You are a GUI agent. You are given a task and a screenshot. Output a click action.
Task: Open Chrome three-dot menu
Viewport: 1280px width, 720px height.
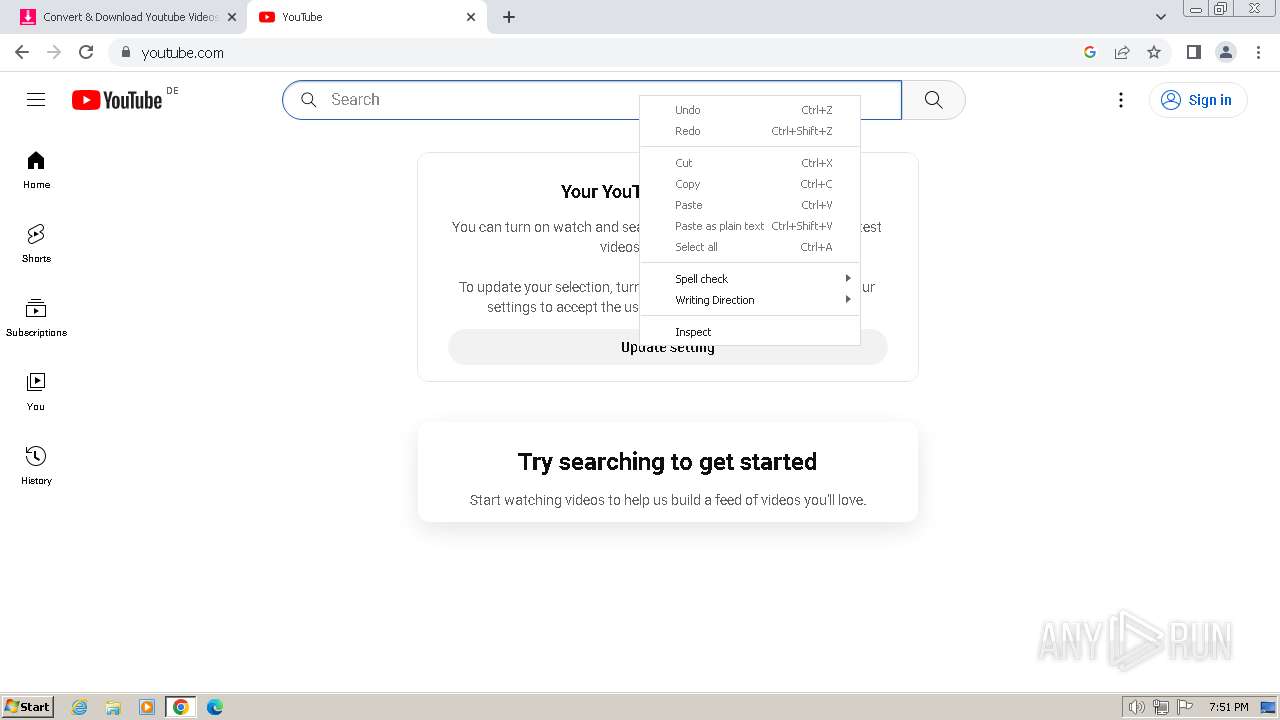(1258, 52)
